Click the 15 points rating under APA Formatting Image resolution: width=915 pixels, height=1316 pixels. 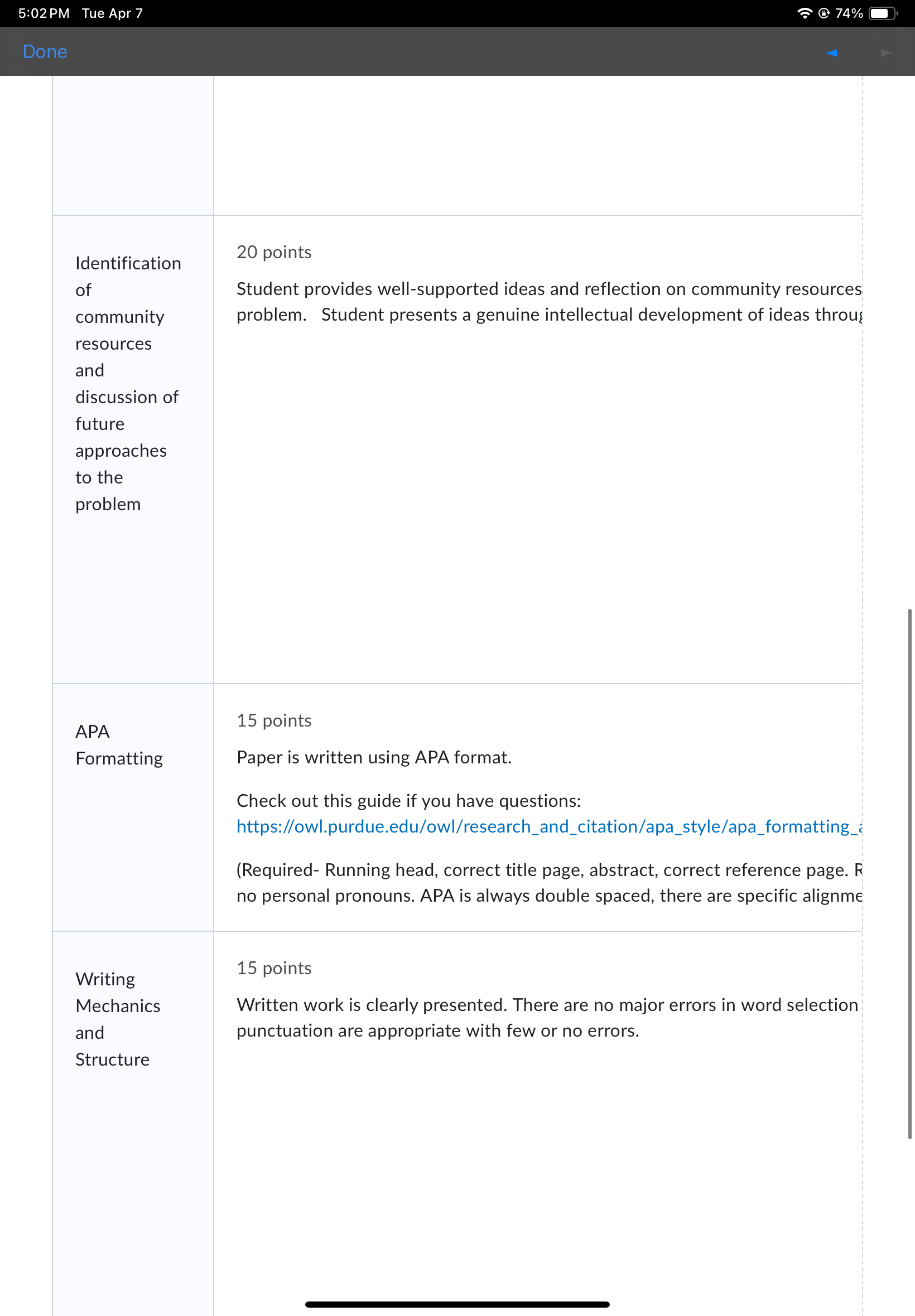pyautogui.click(x=274, y=720)
